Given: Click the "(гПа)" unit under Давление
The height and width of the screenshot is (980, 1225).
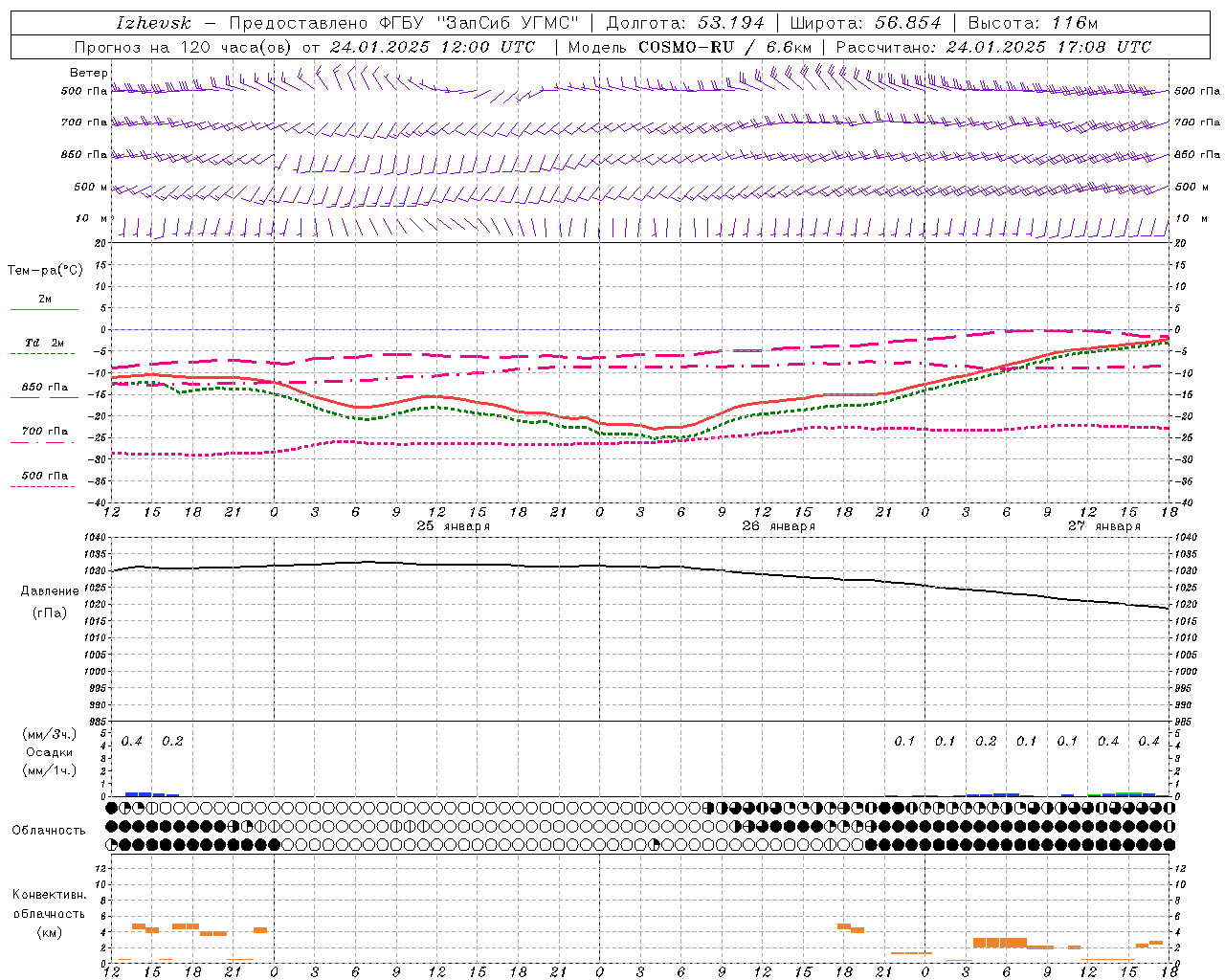Looking at the screenshot, I should (x=50, y=613).
